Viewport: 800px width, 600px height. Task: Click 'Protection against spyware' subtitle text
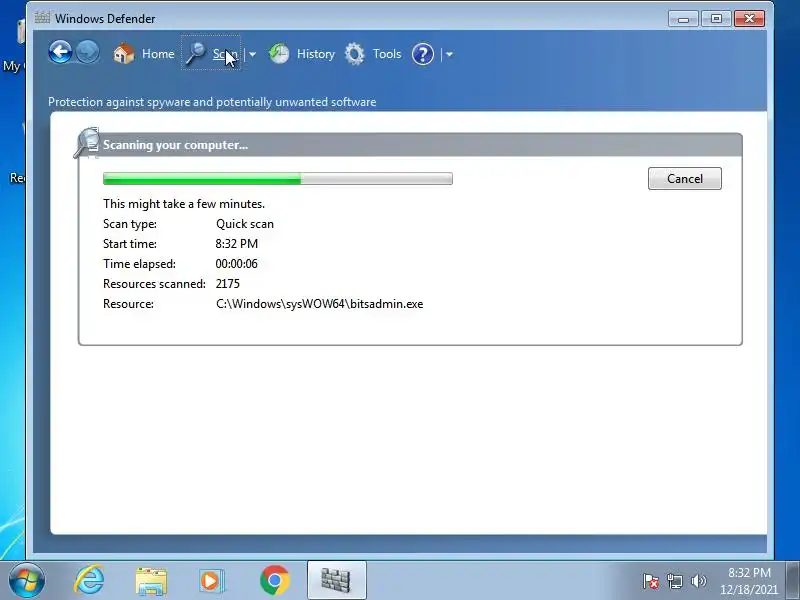pyautogui.click(x=212, y=102)
